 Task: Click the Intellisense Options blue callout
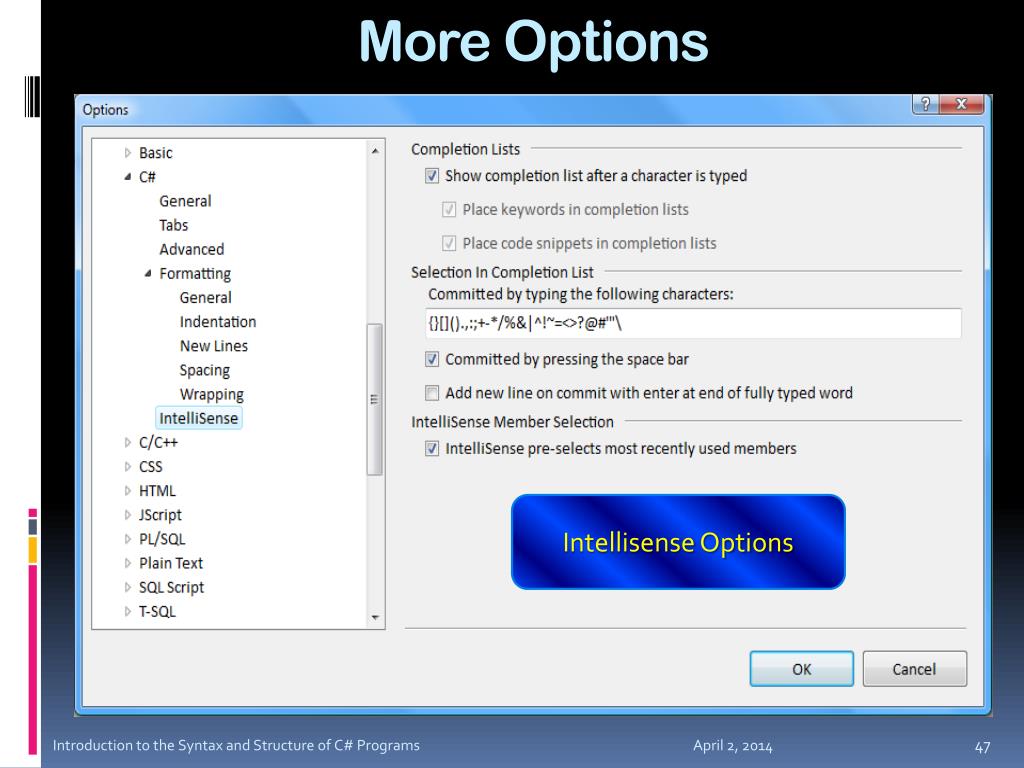[x=678, y=542]
